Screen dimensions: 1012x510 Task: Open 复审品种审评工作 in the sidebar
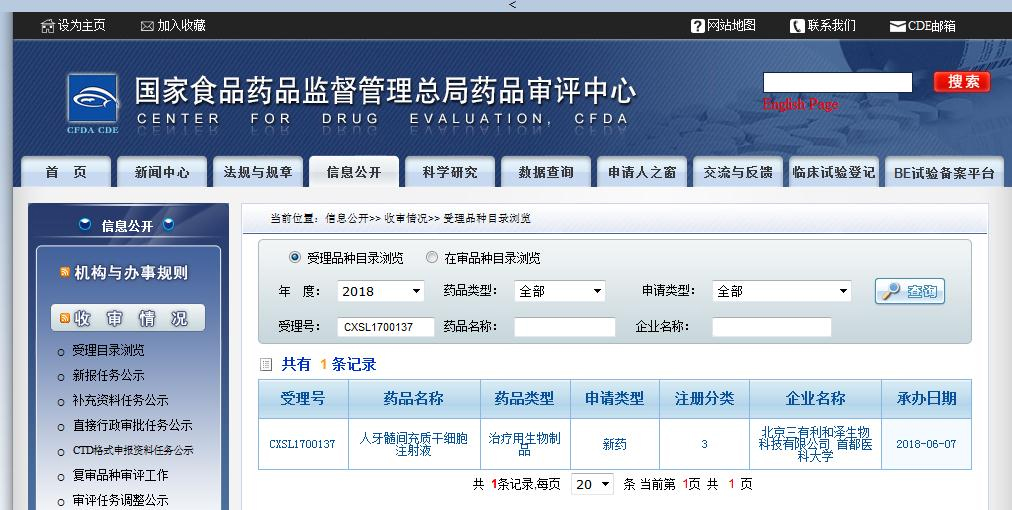click(120, 475)
